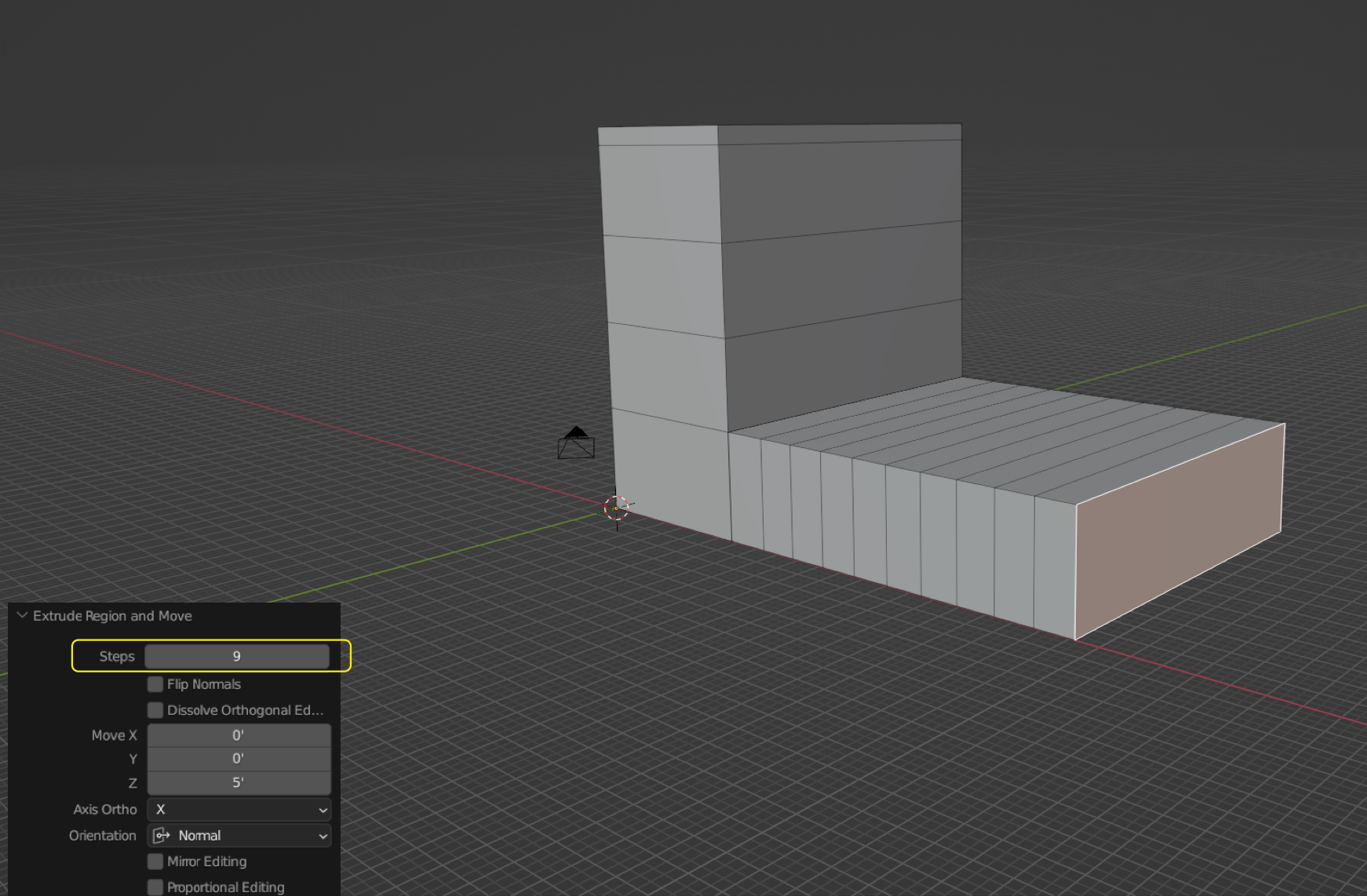Collapse the Extrude Region and Move panel
The width and height of the screenshot is (1367, 896).
(22, 616)
